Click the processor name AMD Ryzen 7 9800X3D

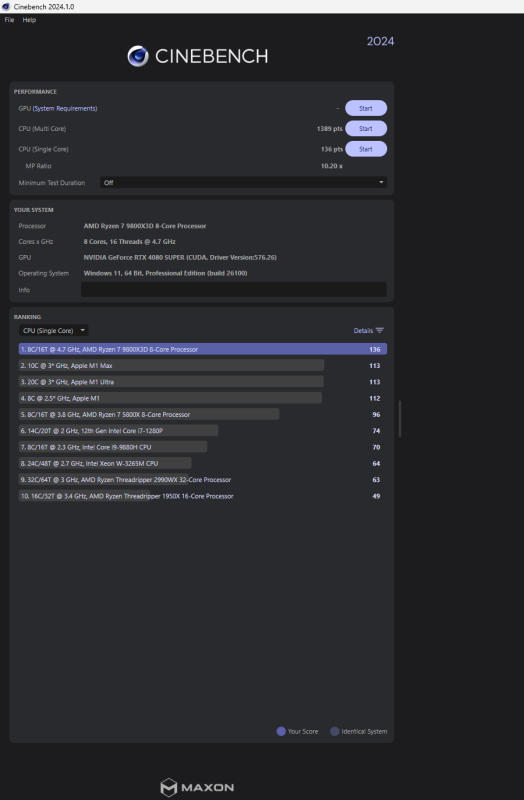(x=145, y=226)
